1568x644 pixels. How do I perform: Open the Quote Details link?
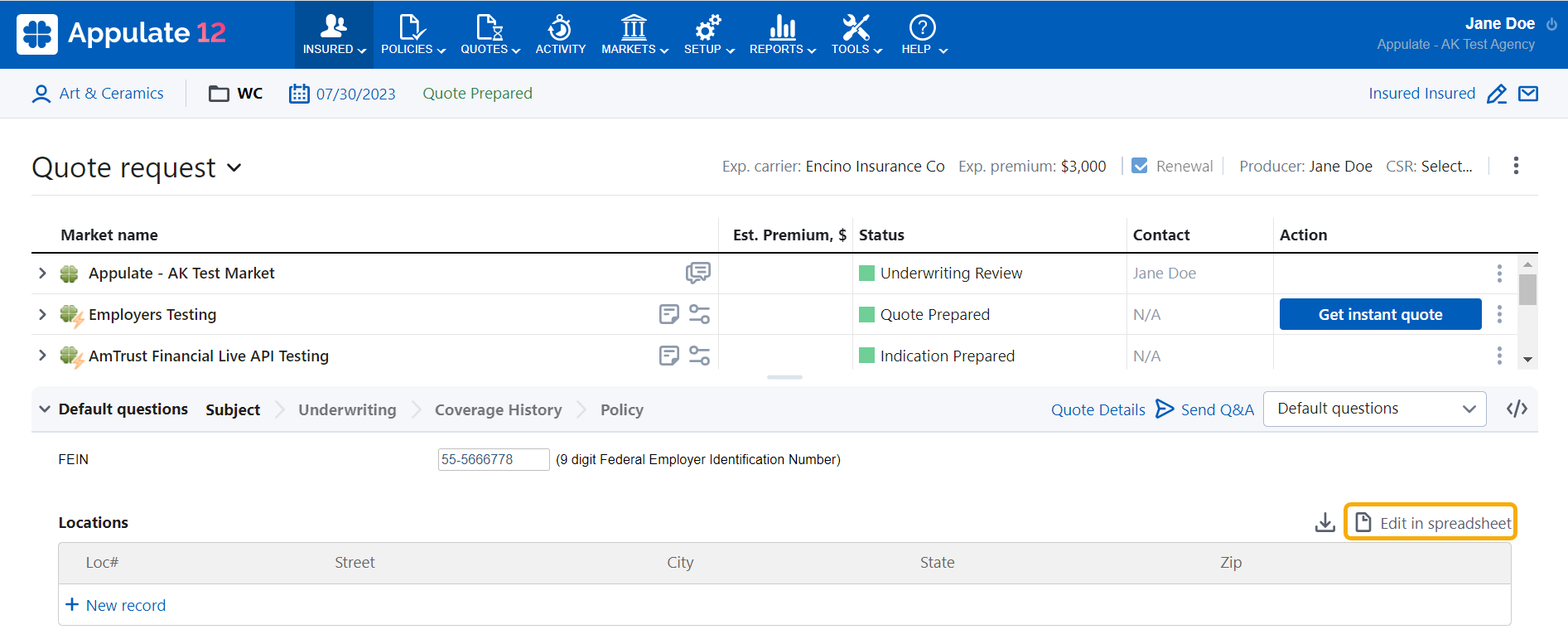pyautogui.click(x=1098, y=409)
